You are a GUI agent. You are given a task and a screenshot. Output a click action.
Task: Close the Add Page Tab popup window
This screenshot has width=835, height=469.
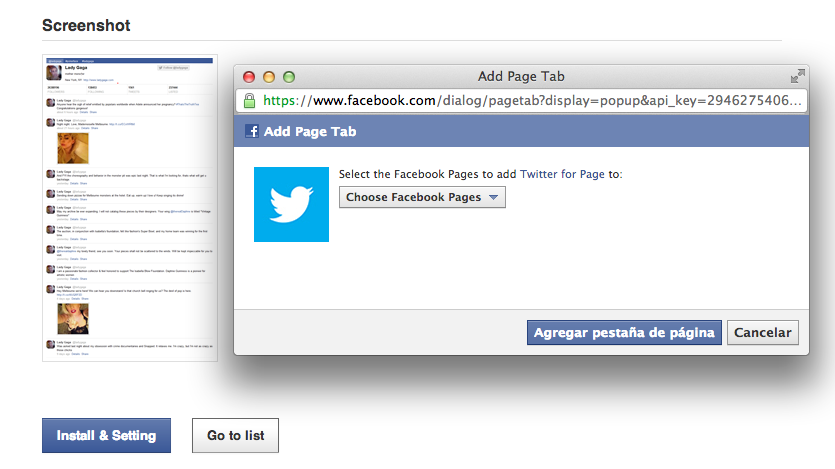tap(249, 77)
